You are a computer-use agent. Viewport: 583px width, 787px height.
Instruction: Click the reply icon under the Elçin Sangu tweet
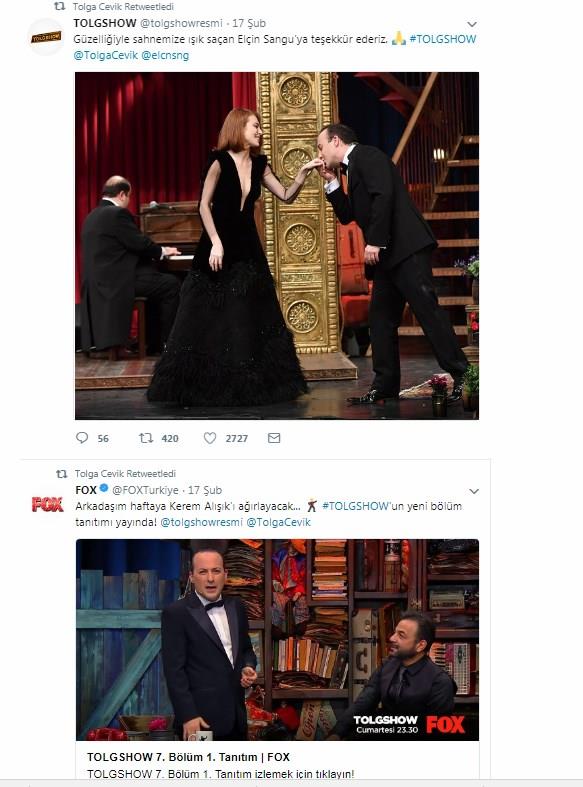[x=82, y=438]
